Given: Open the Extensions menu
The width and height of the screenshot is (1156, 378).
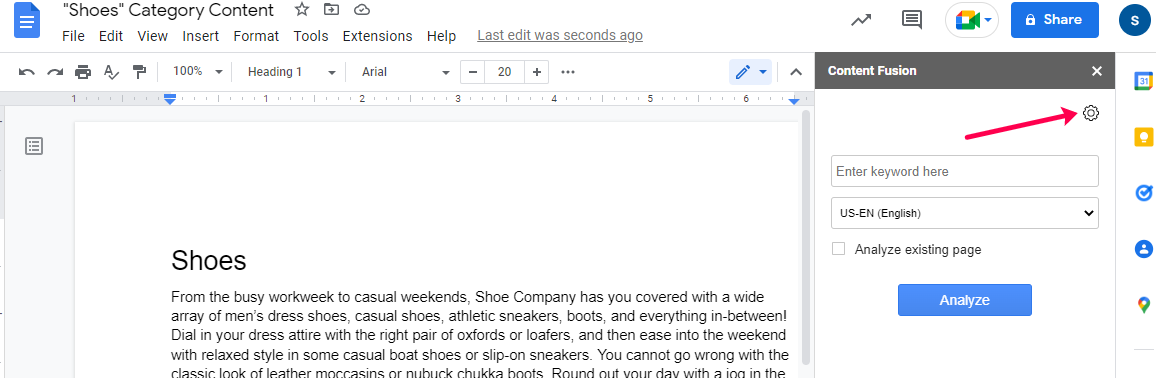Looking at the screenshot, I should tap(377, 36).
